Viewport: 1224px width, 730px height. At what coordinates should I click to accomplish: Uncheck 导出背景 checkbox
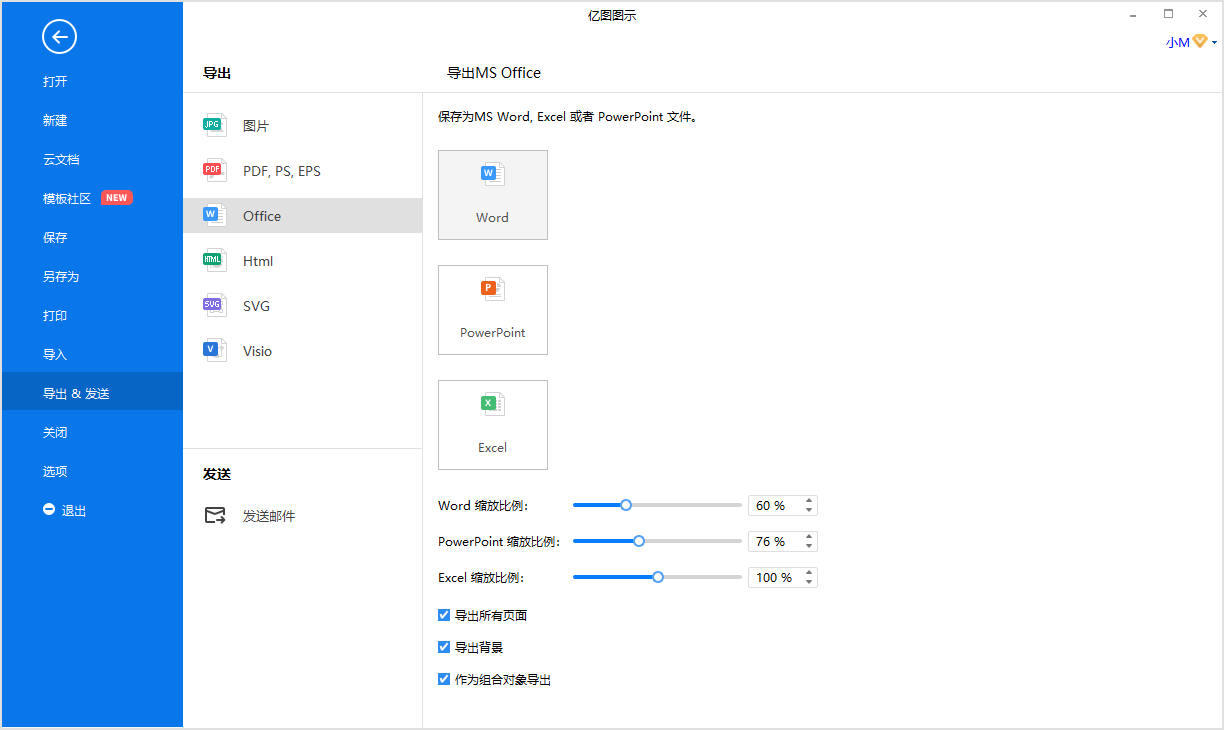click(x=444, y=647)
